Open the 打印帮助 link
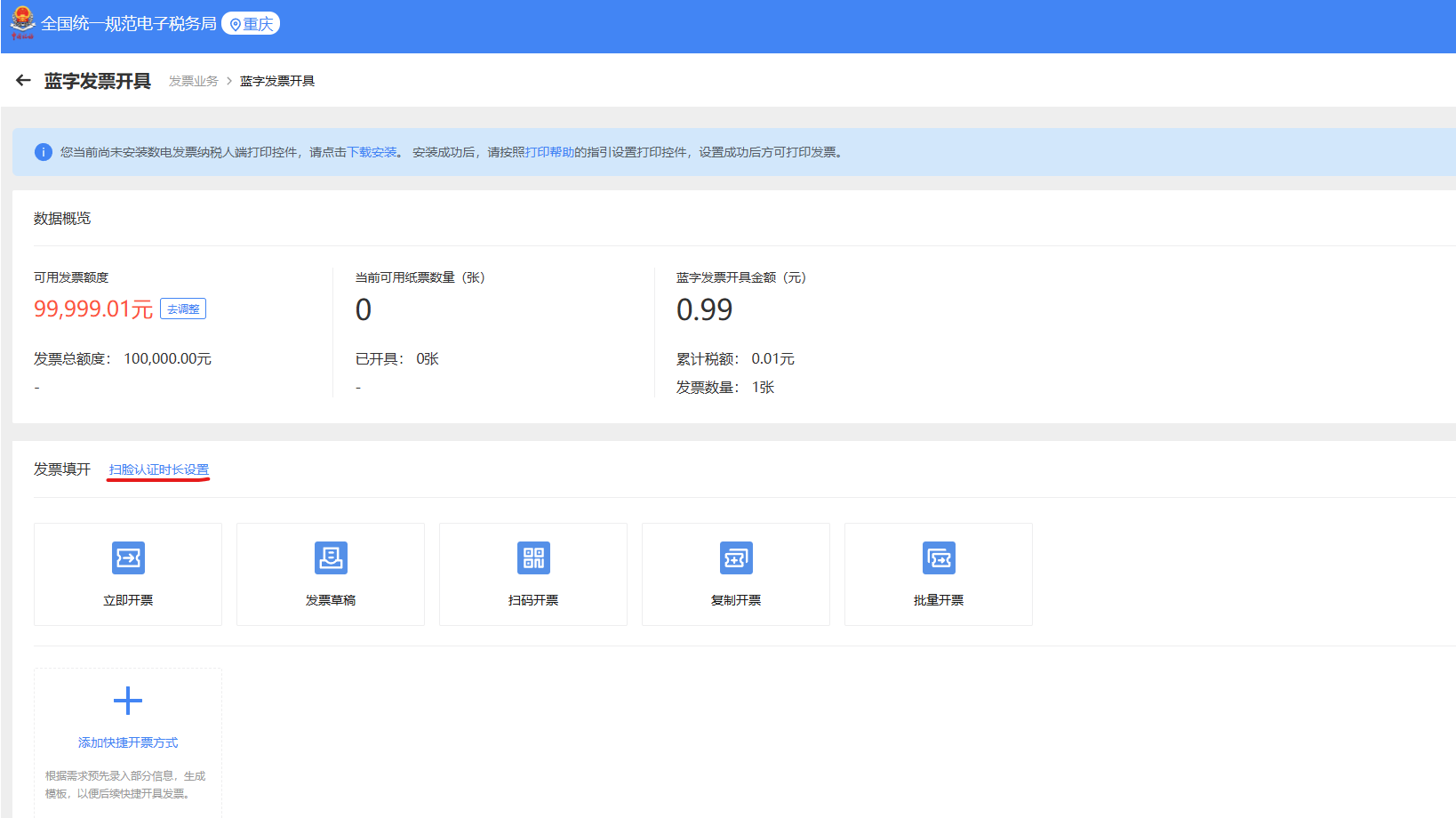Image resolution: width=1456 pixels, height=818 pixels. point(549,152)
